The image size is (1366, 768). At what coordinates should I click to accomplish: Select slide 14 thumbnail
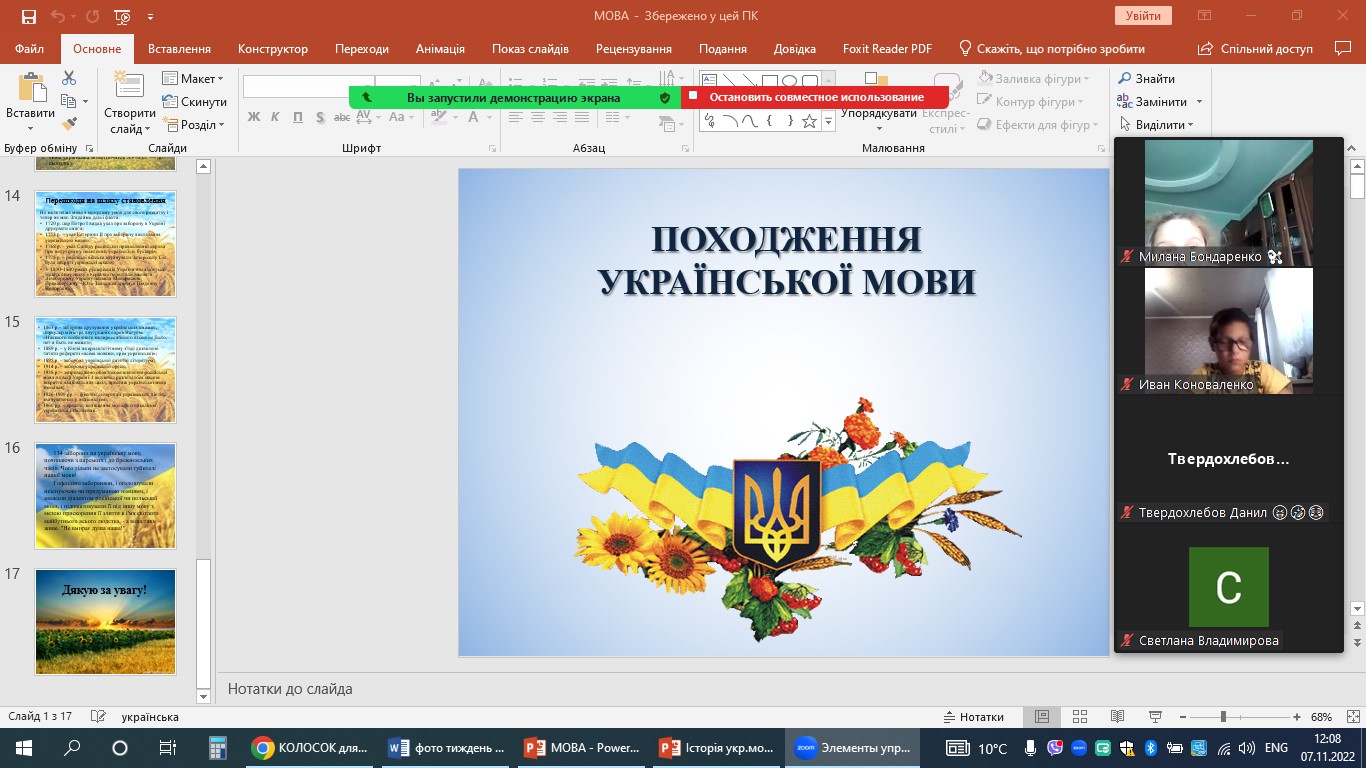coord(105,244)
